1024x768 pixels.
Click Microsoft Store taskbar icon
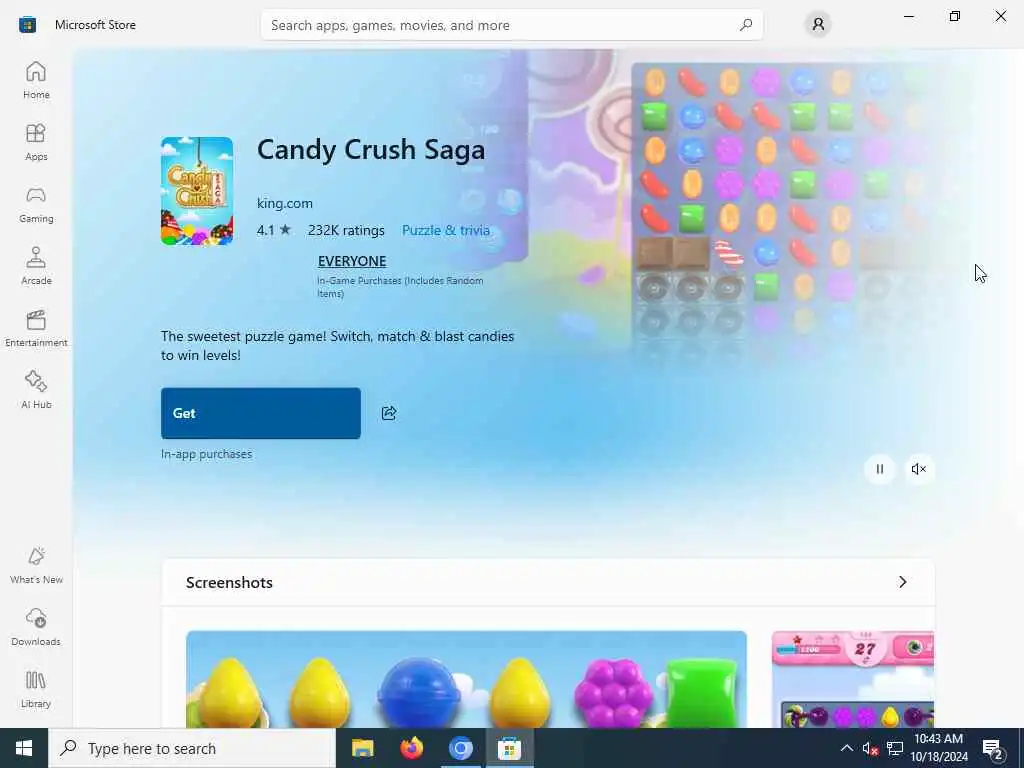[509, 748]
